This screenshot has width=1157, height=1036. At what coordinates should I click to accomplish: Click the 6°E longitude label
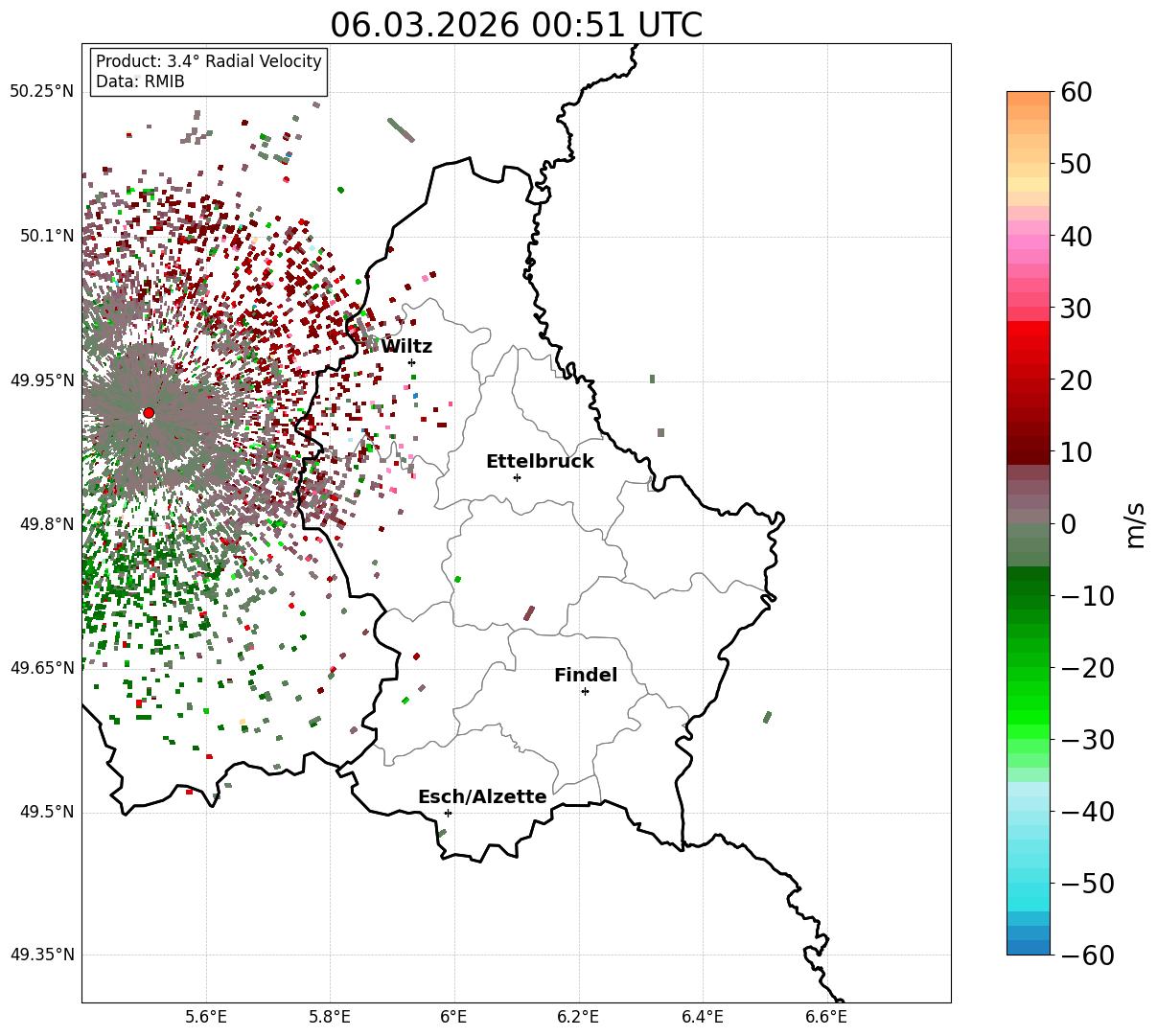pos(454,1017)
